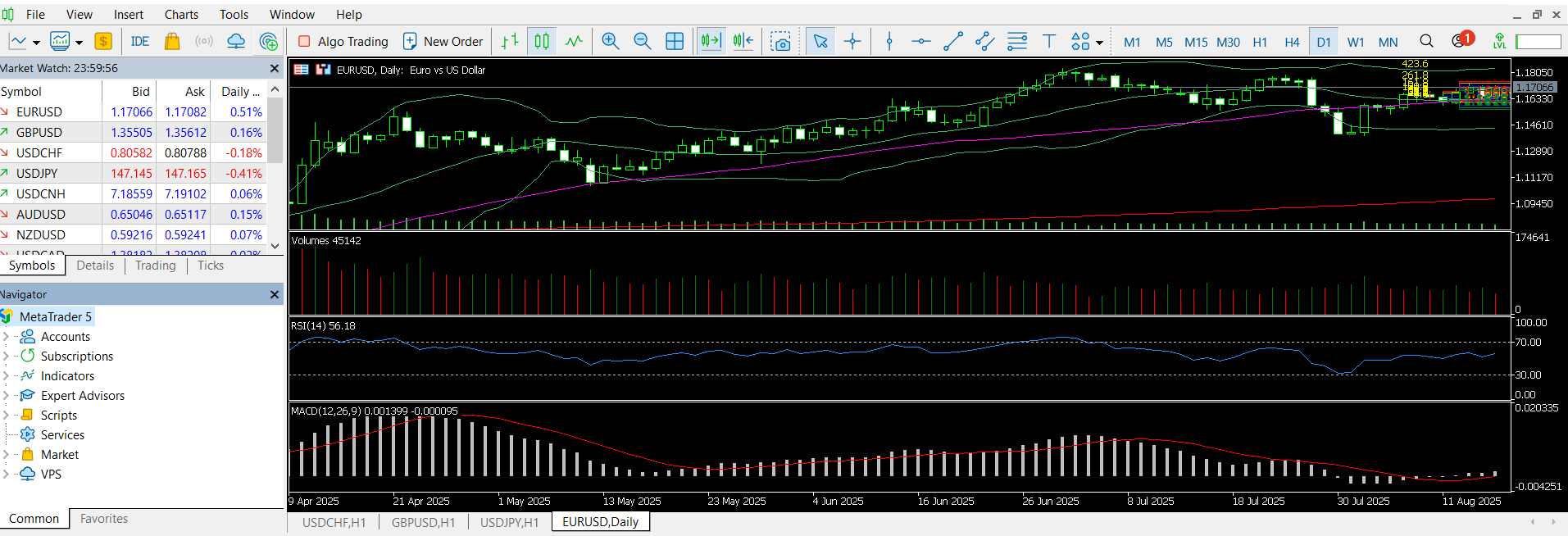Select the text label tool
The width and height of the screenshot is (1568, 536).
point(1048,41)
